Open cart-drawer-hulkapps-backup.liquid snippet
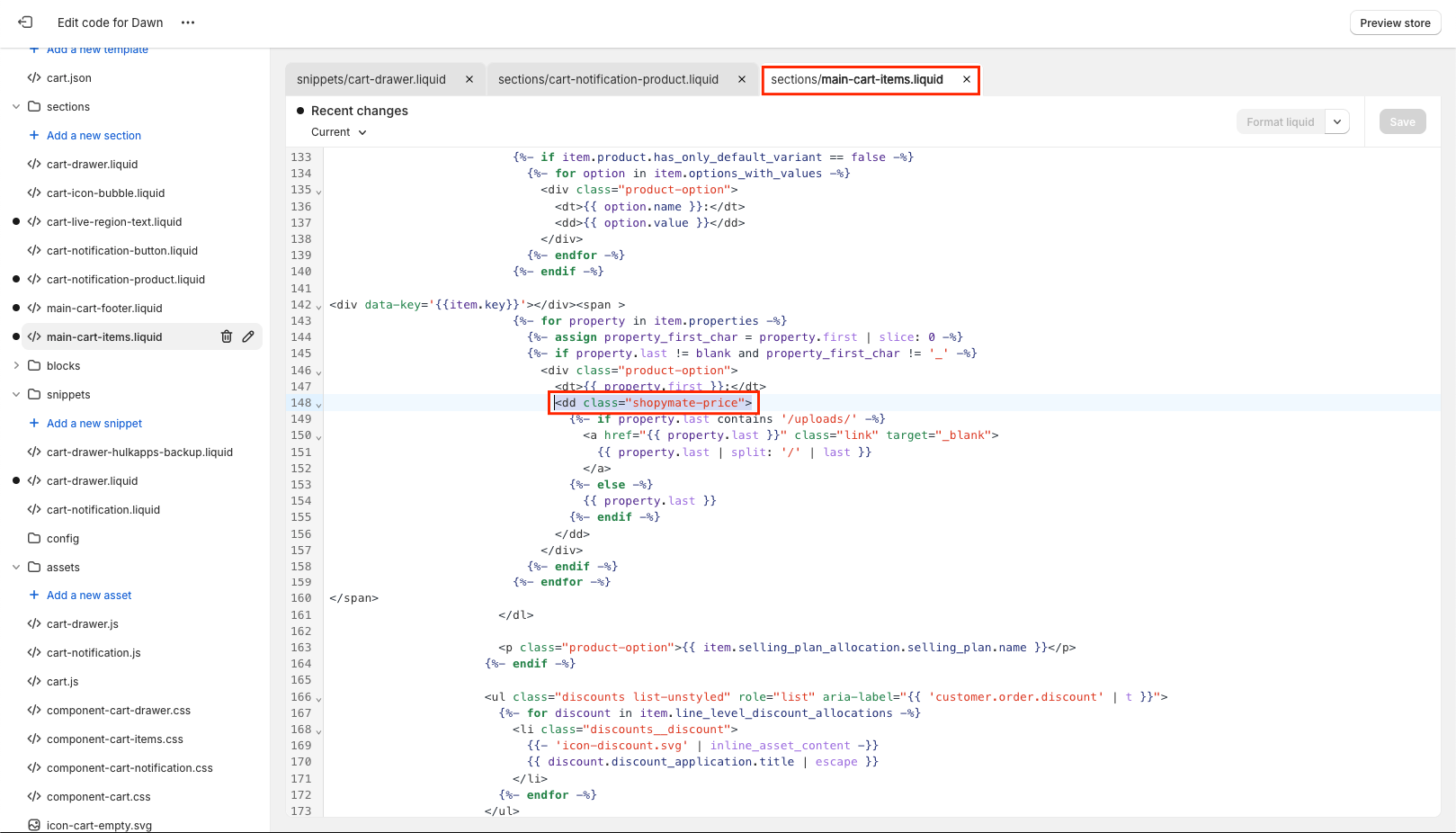The image size is (1456, 833). tap(139, 452)
